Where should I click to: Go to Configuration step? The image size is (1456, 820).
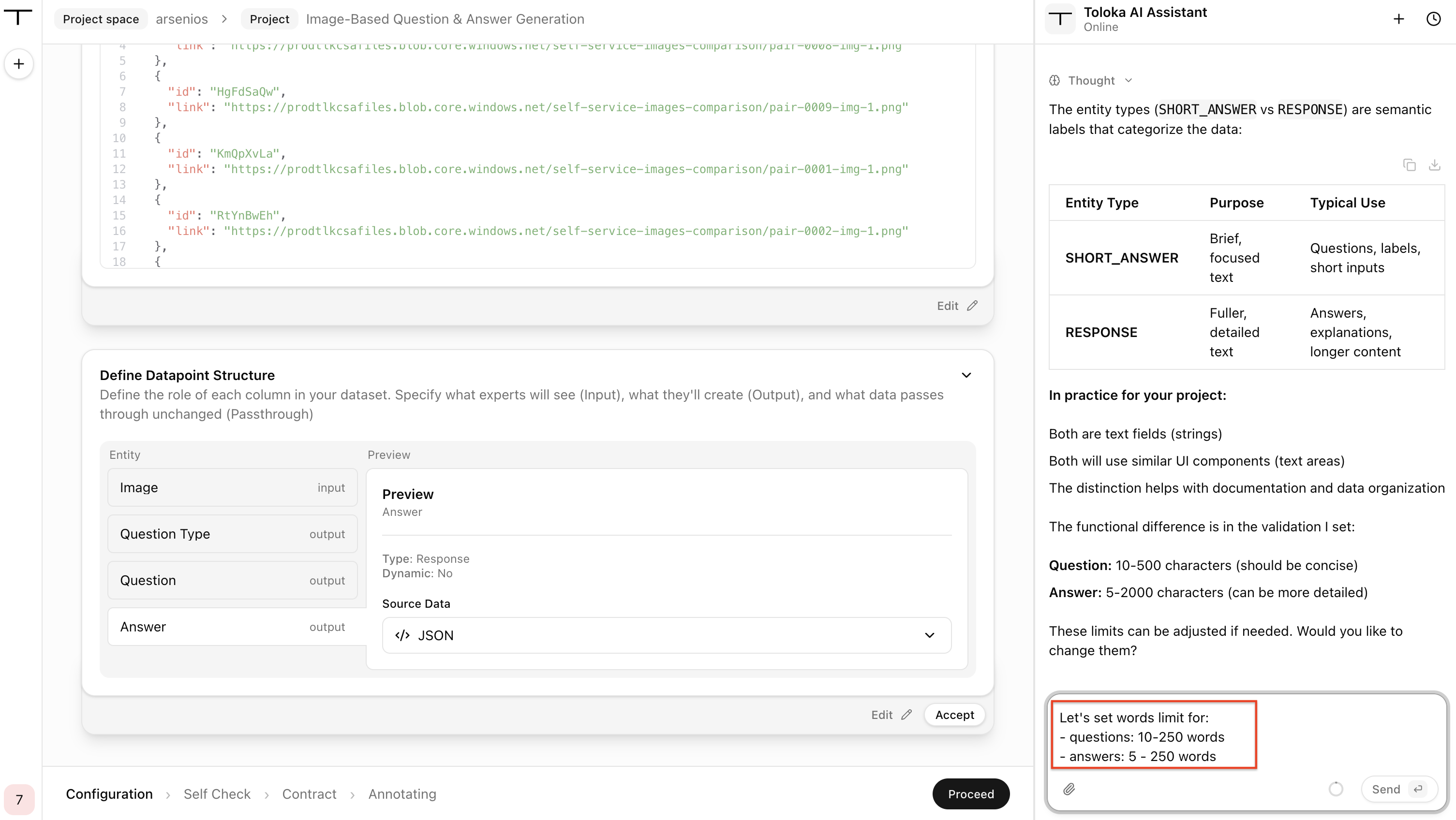click(x=109, y=794)
